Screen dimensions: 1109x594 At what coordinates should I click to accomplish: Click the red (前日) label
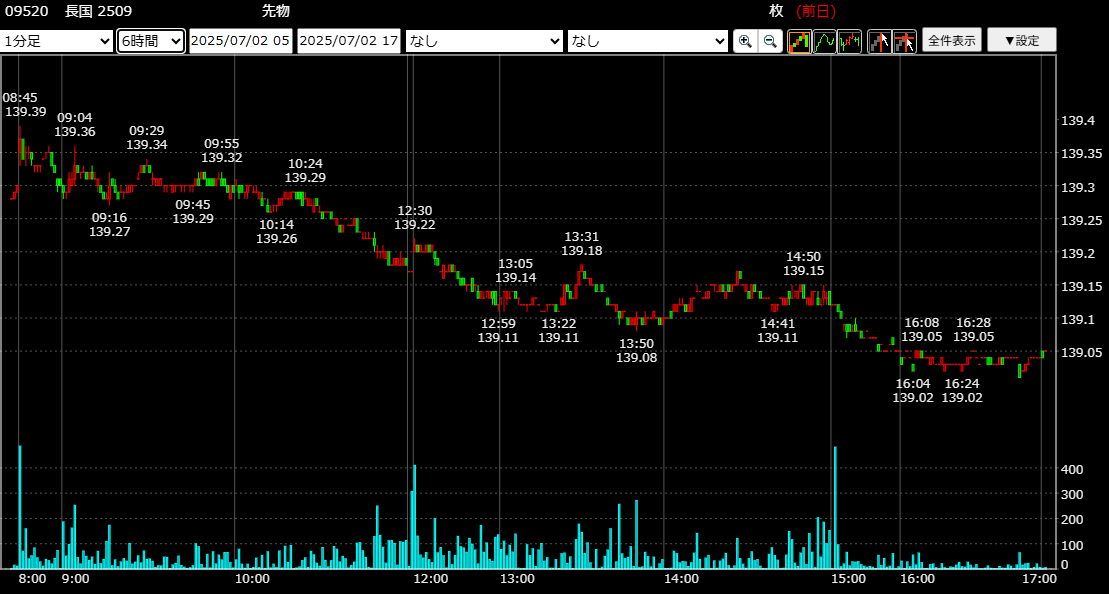click(x=816, y=11)
